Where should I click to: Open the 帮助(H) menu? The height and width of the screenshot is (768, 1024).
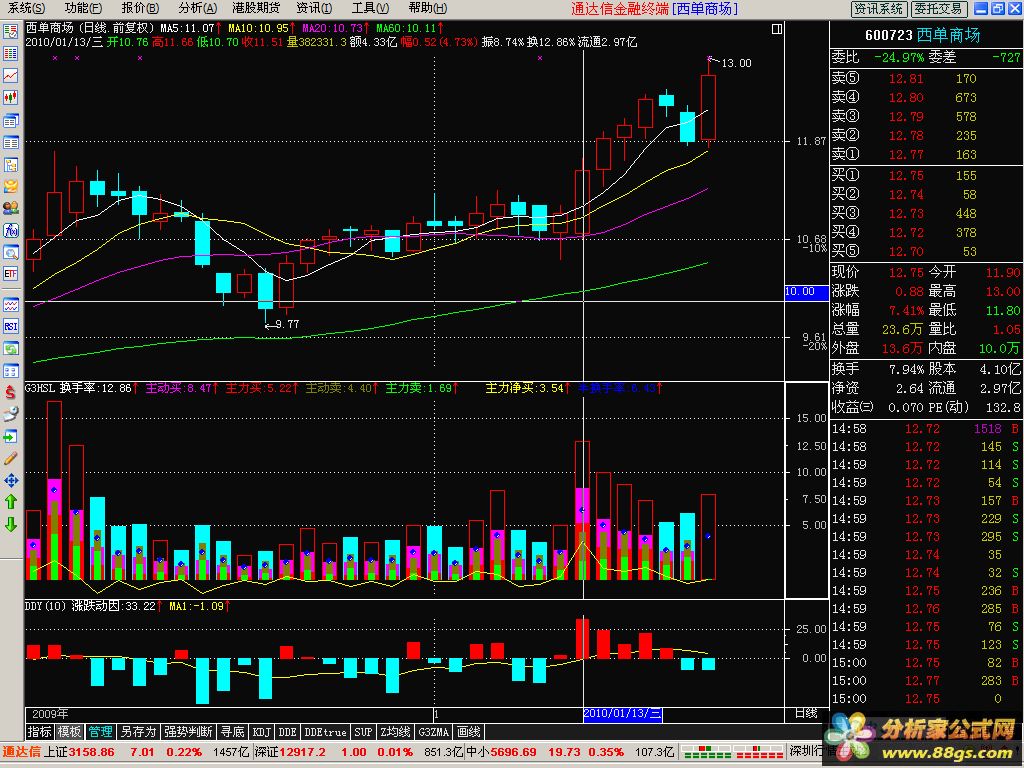pos(427,8)
